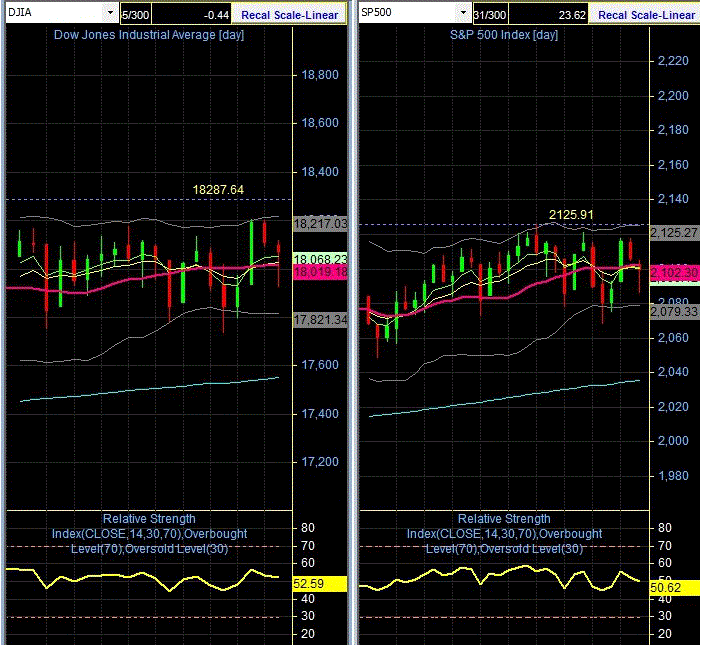Click the SP500 Relative Strength Index indicator title

tap(504, 534)
